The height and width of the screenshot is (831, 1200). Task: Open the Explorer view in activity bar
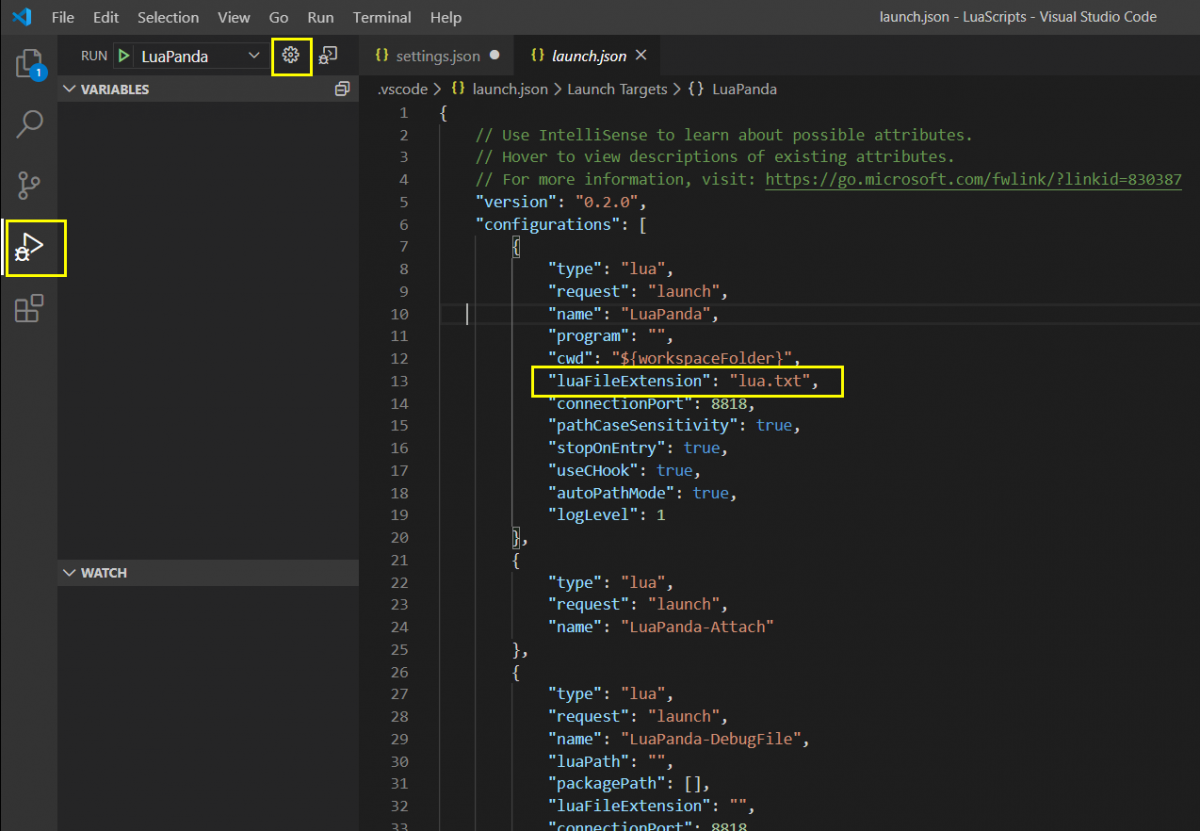pos(29,64)
